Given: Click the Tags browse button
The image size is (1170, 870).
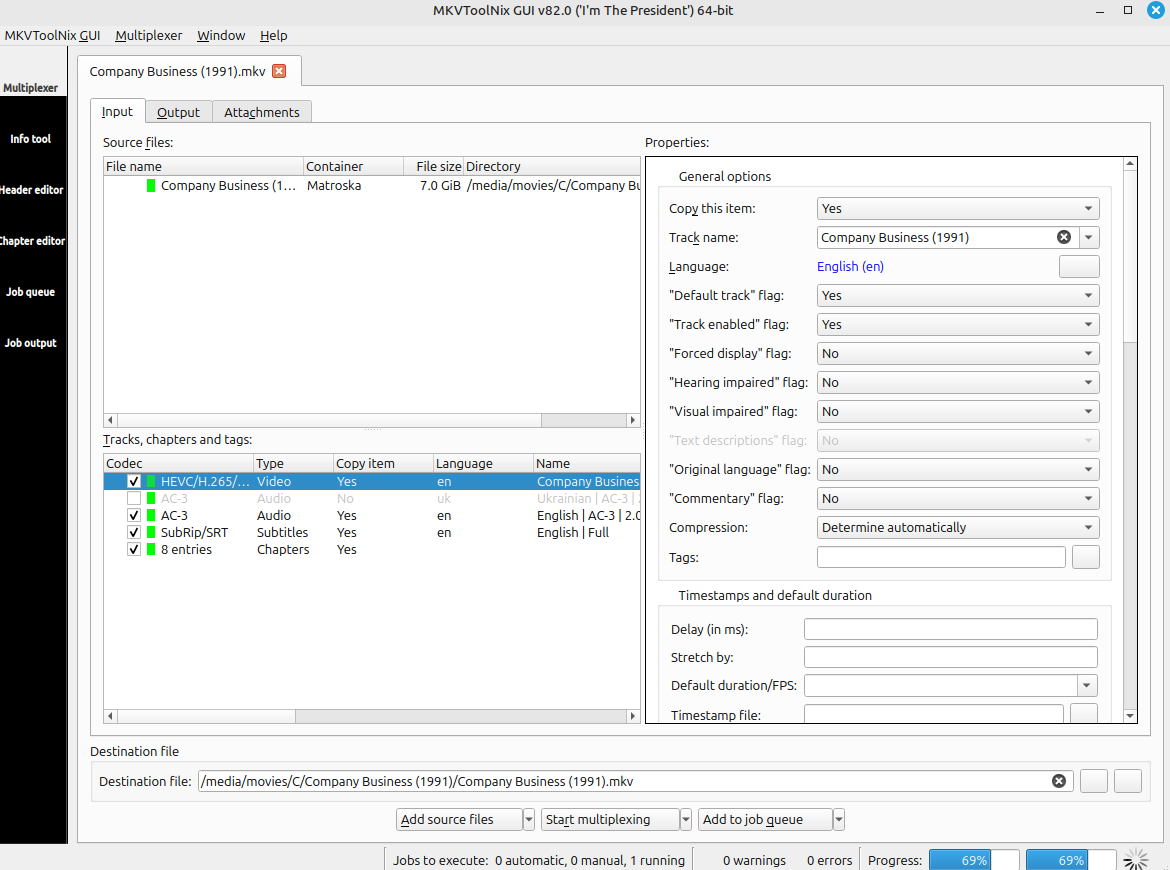Looking at the screenshot, I should coord(1086,557).
